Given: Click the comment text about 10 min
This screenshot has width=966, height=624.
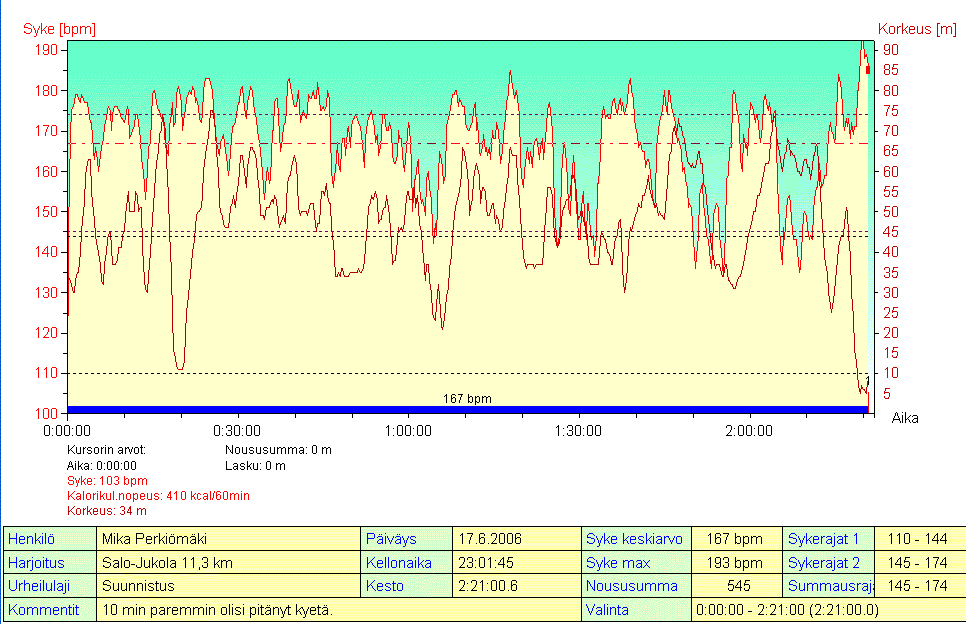Looking at the screenshot, I should [217, 610].
